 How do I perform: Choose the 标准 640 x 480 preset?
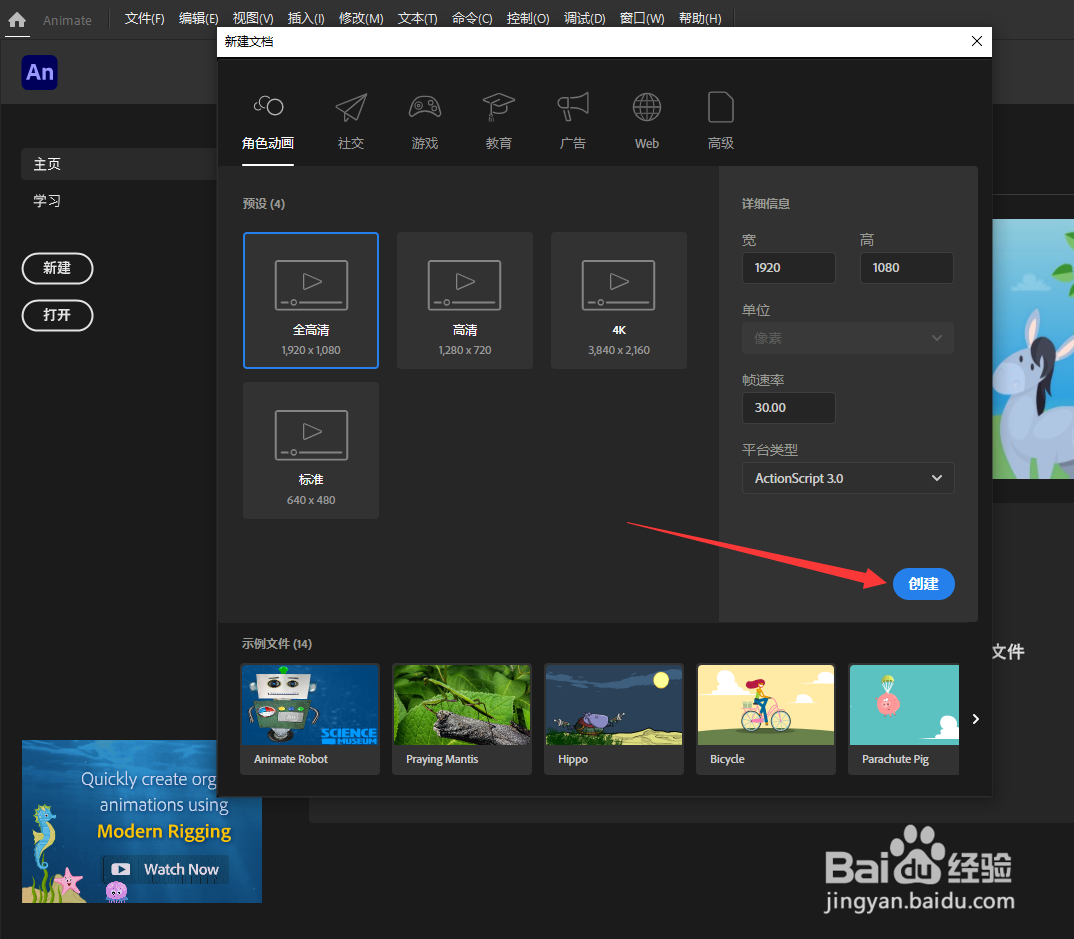click(311, 451)
